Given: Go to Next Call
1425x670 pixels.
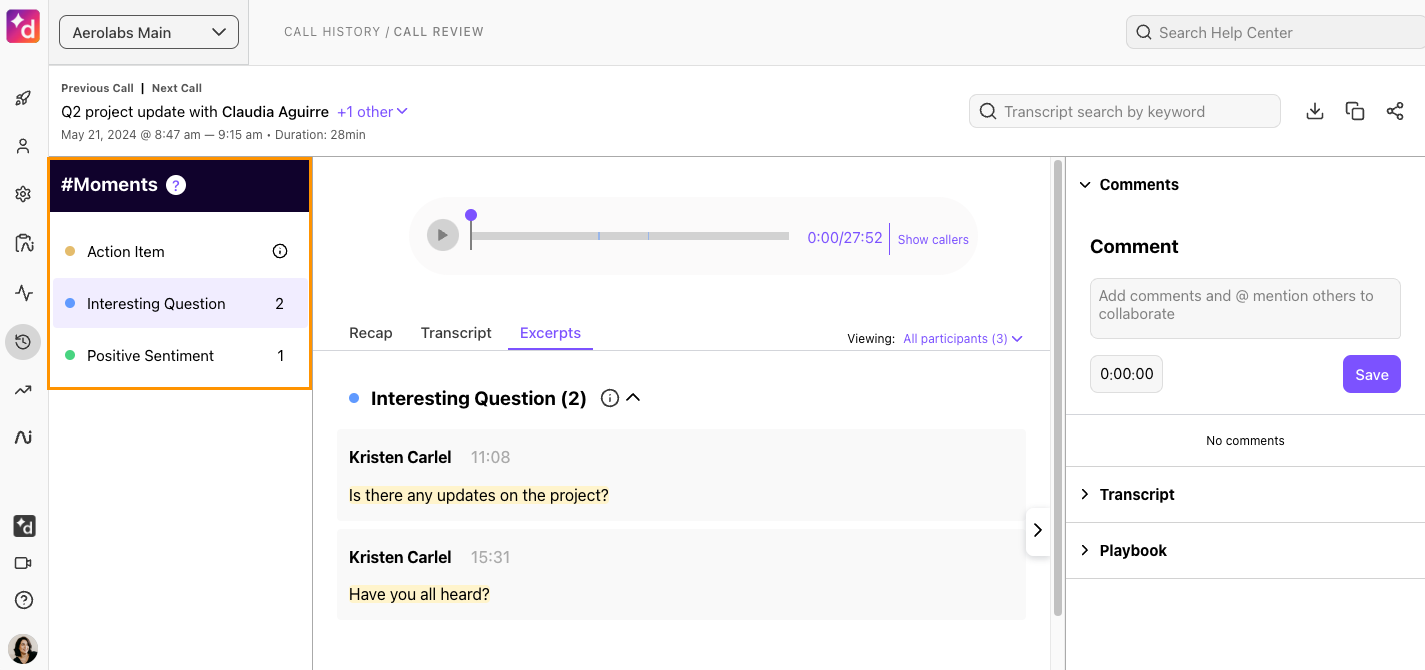Looking at the screenshot, I should coord(177,88).
